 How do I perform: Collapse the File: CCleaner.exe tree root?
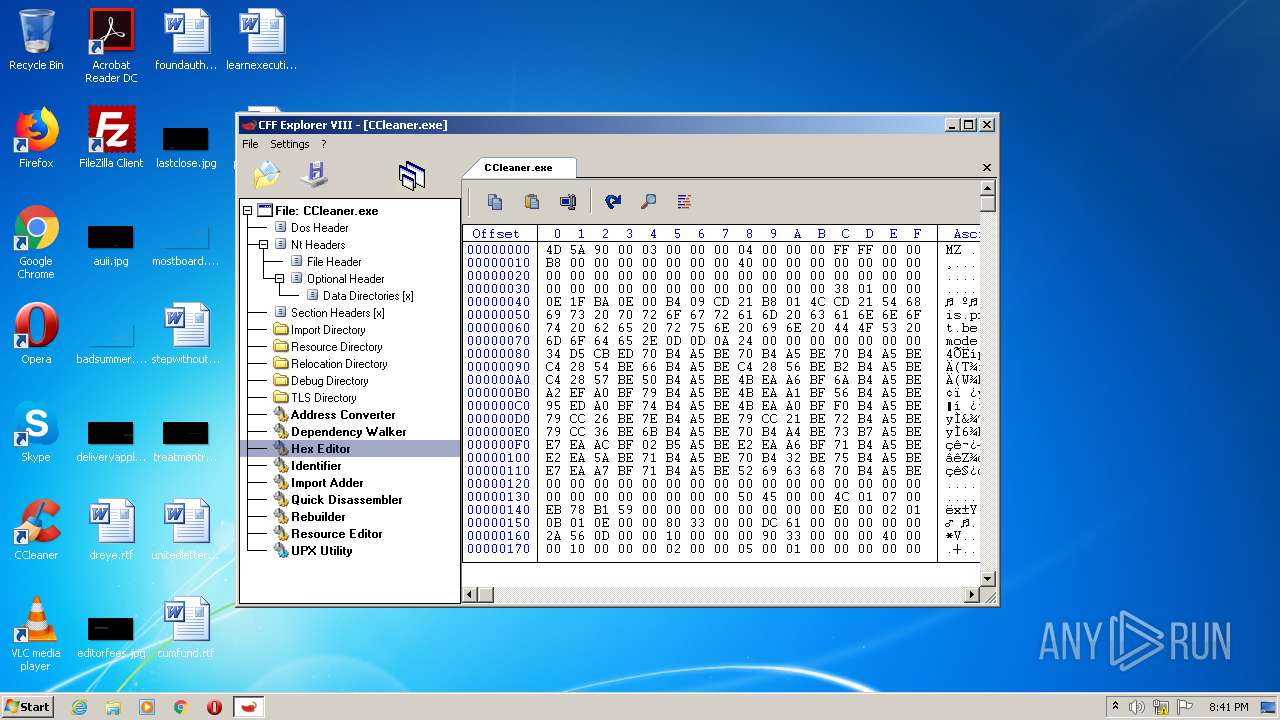coord(248,211)
